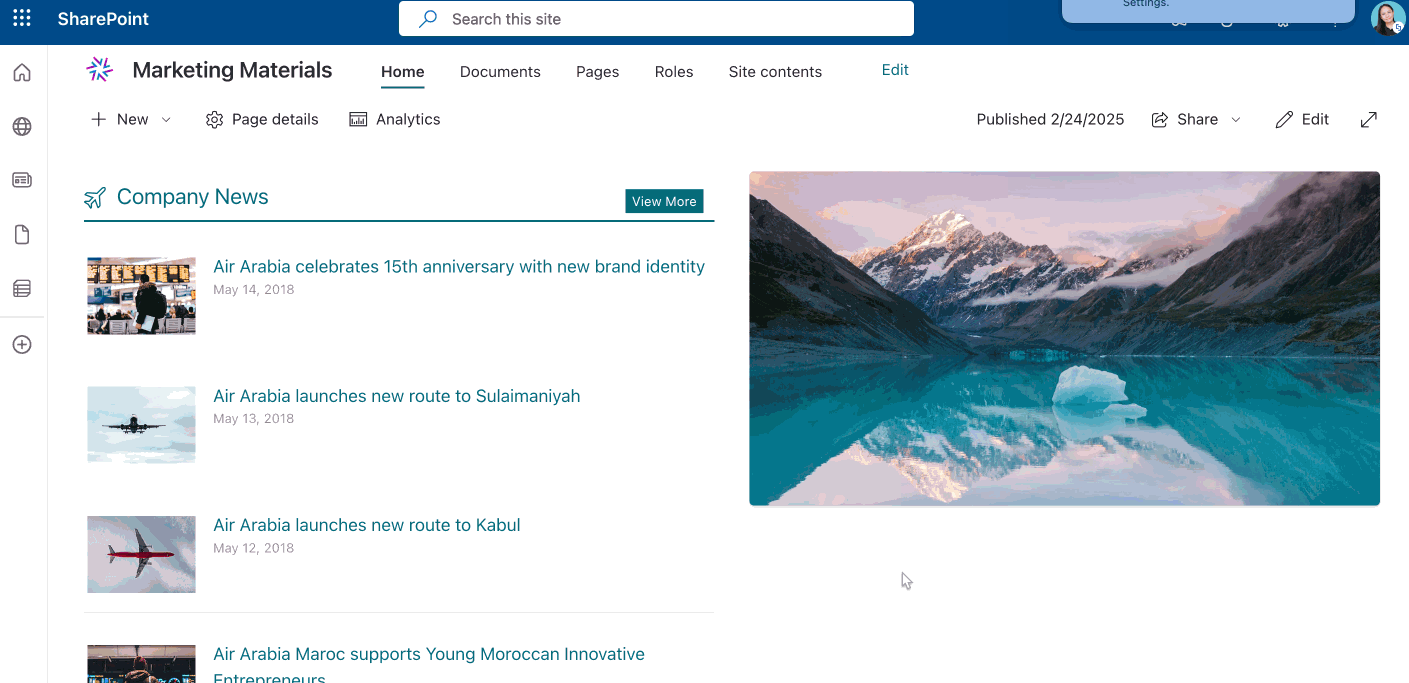Open My lists icon in left rail
This screenshot has width=1409, height=683.
click(x=22, y=289)
